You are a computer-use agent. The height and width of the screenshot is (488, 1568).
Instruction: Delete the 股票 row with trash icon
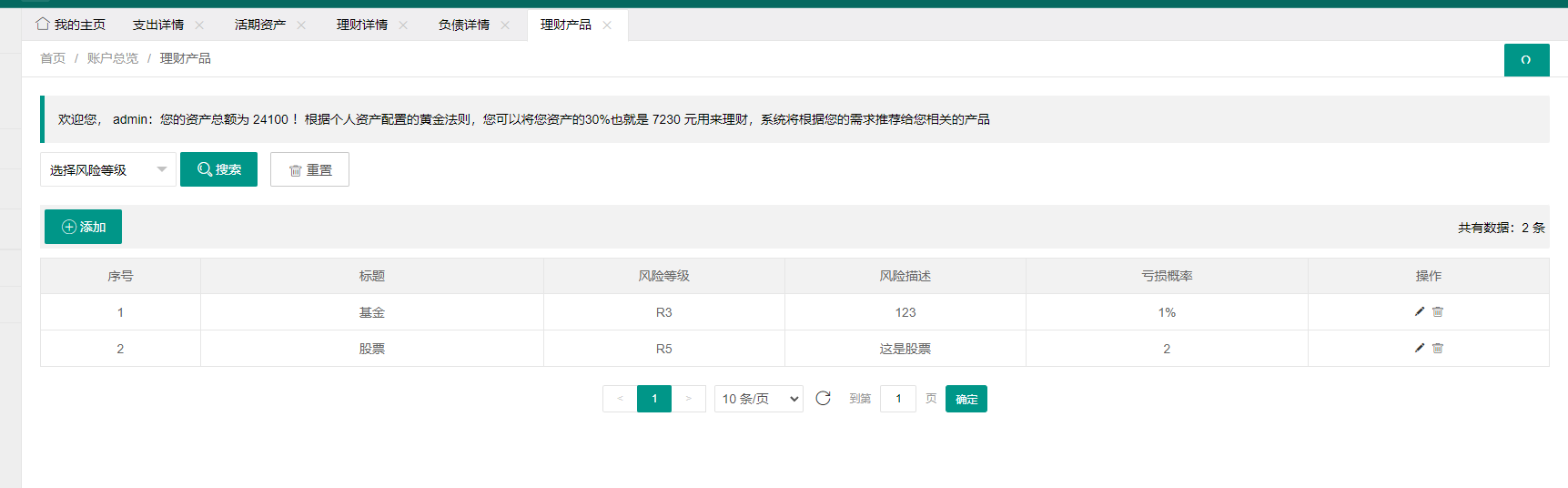tap(1438, 348)
